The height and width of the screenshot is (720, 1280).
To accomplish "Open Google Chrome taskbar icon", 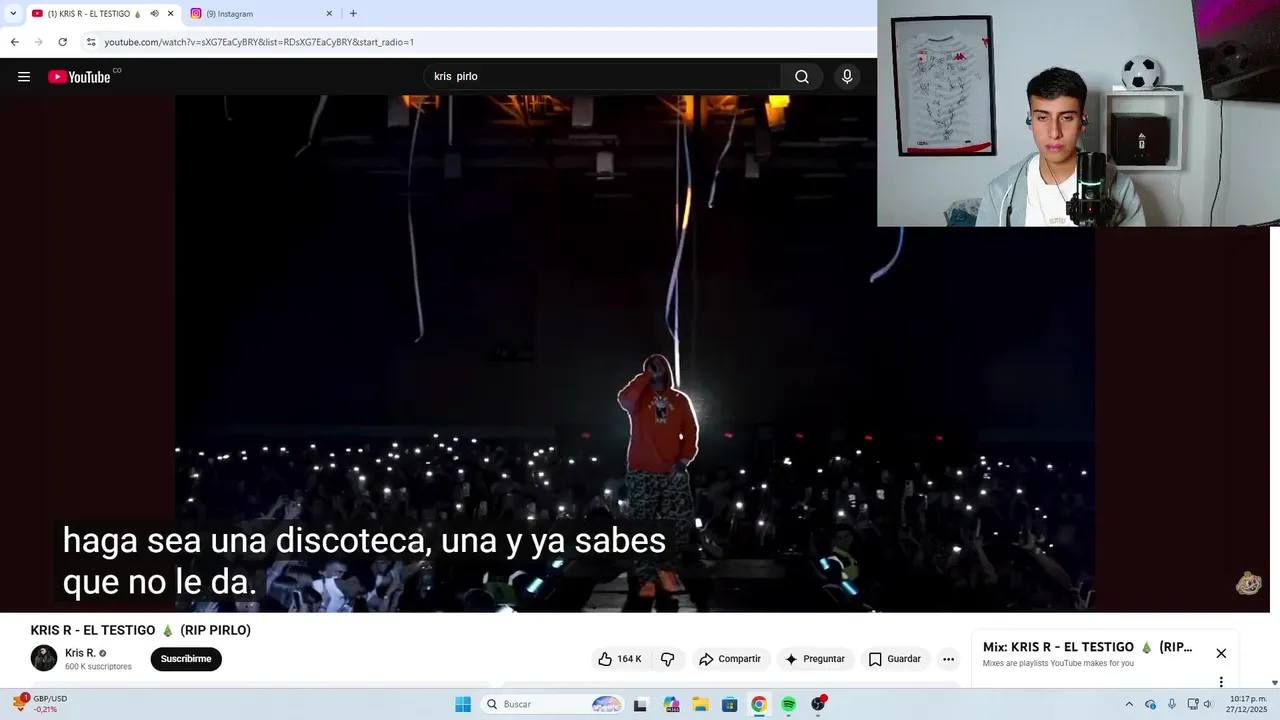I will 759,704.
